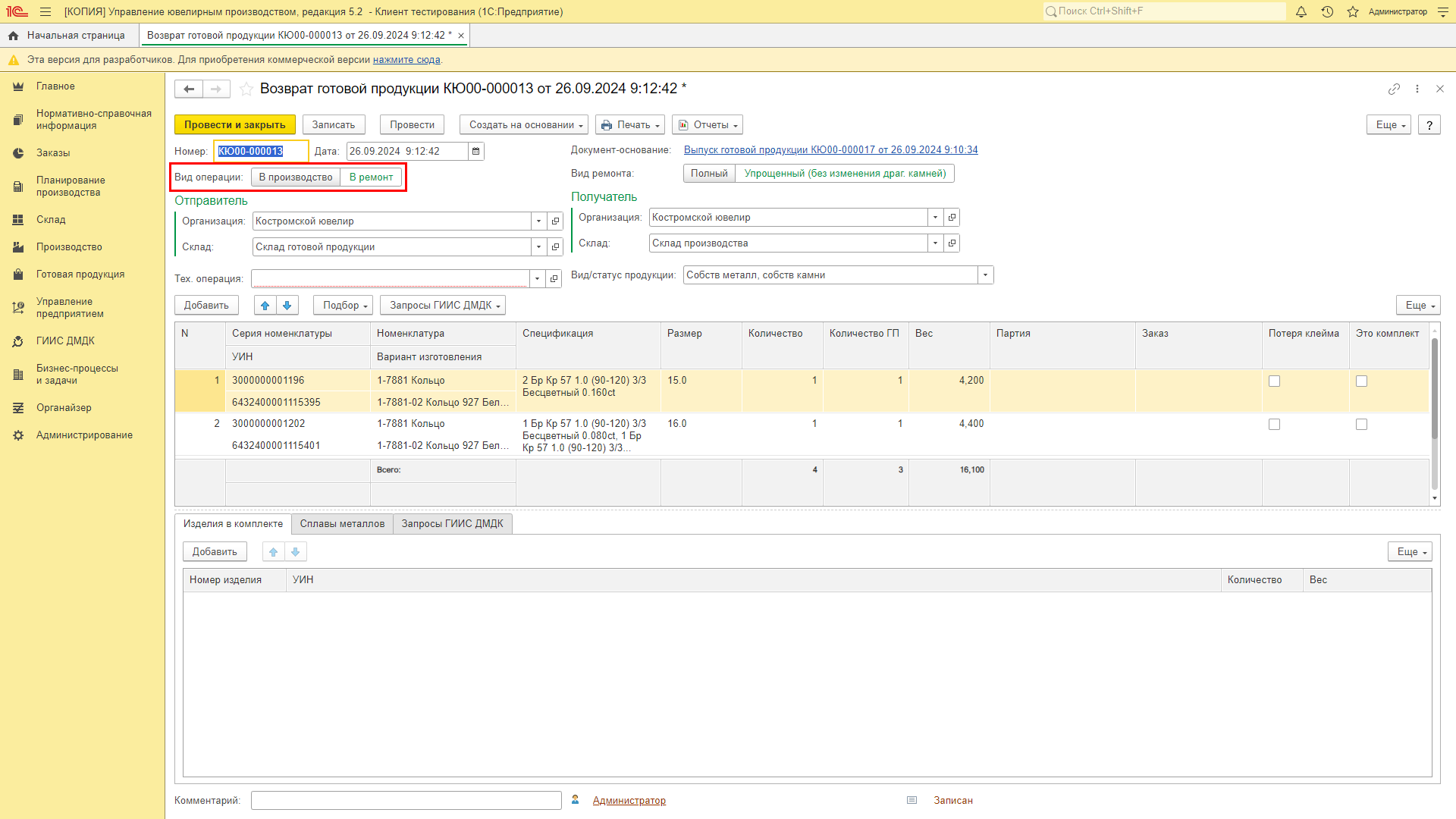Open recipient warehouse record icon
Image resolution: width=1456 pixels, height=819 pixels.
tap(952, 243)
